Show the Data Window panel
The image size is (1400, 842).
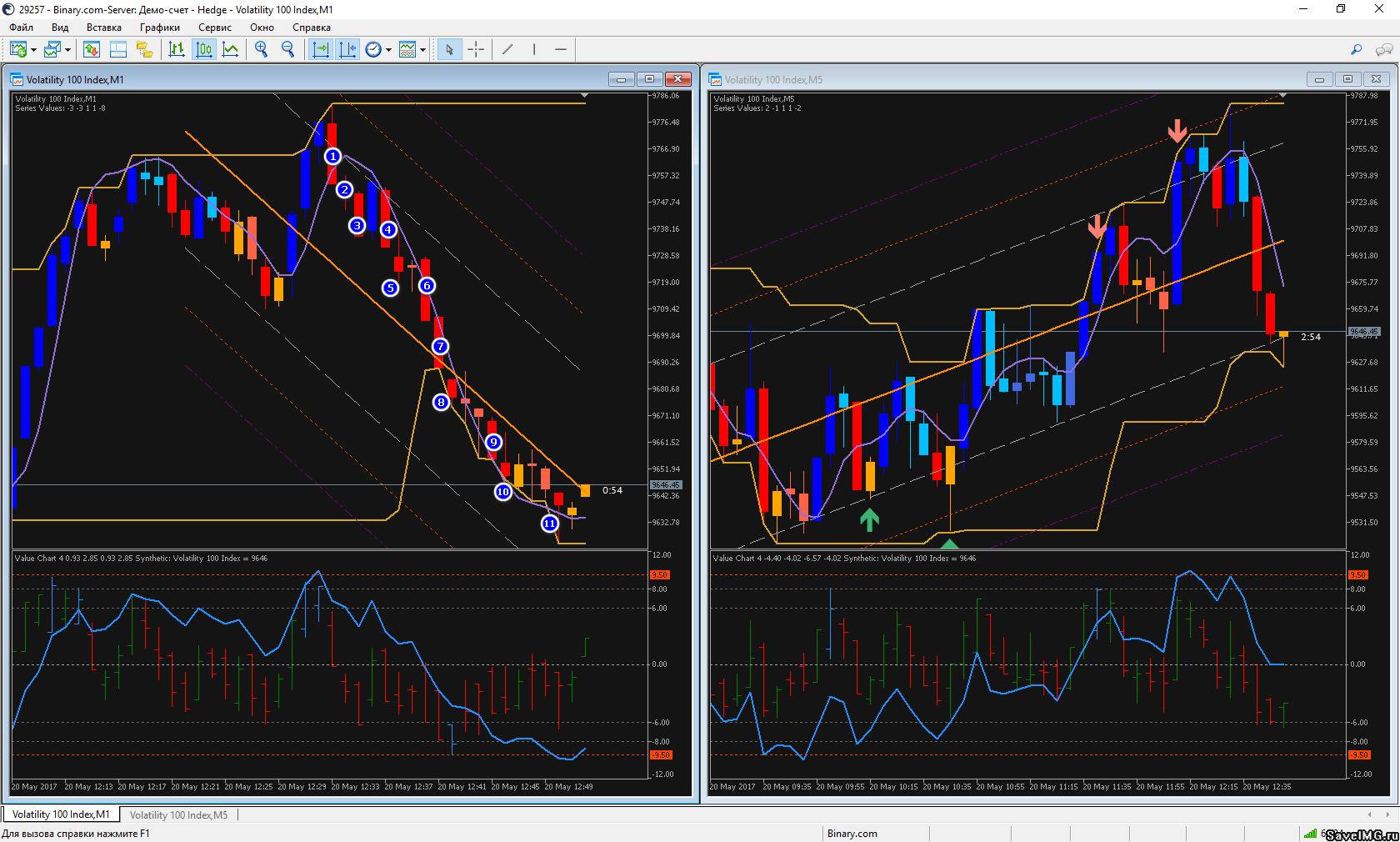118,50
